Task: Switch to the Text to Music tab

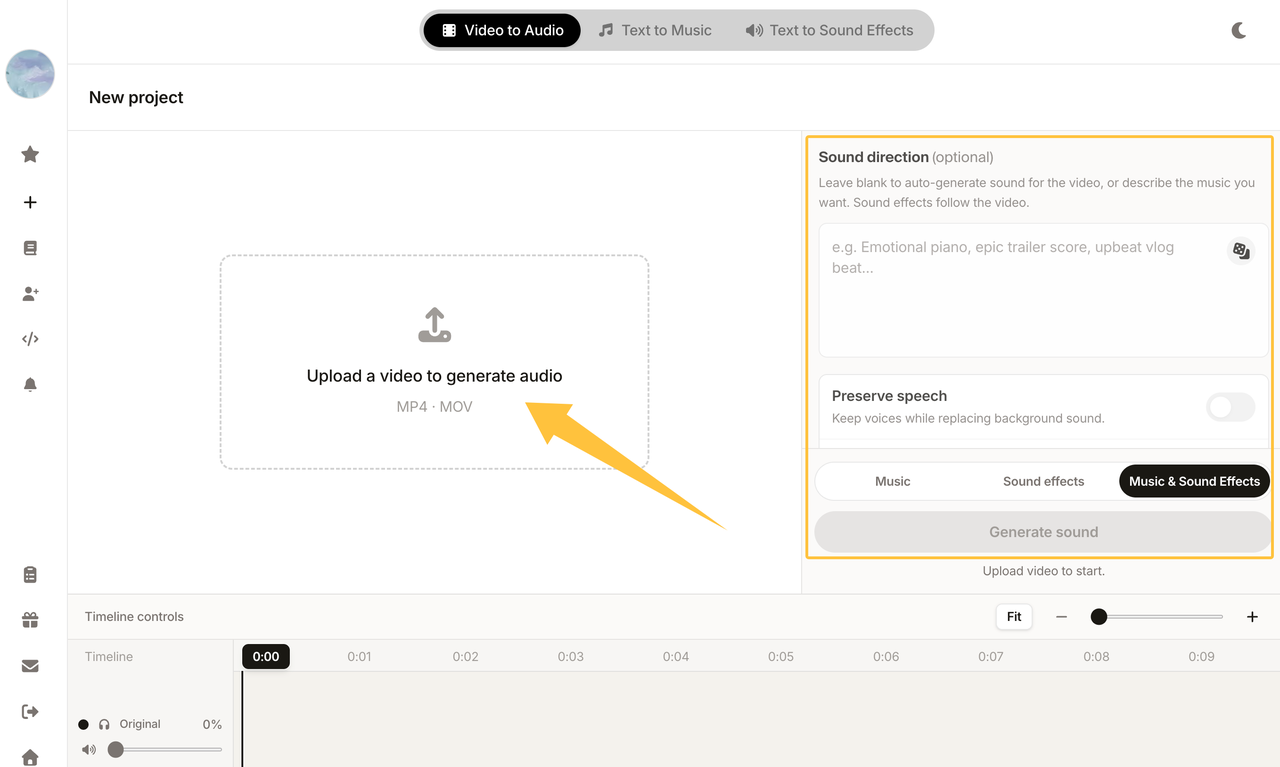Action: tap(655, 30)
